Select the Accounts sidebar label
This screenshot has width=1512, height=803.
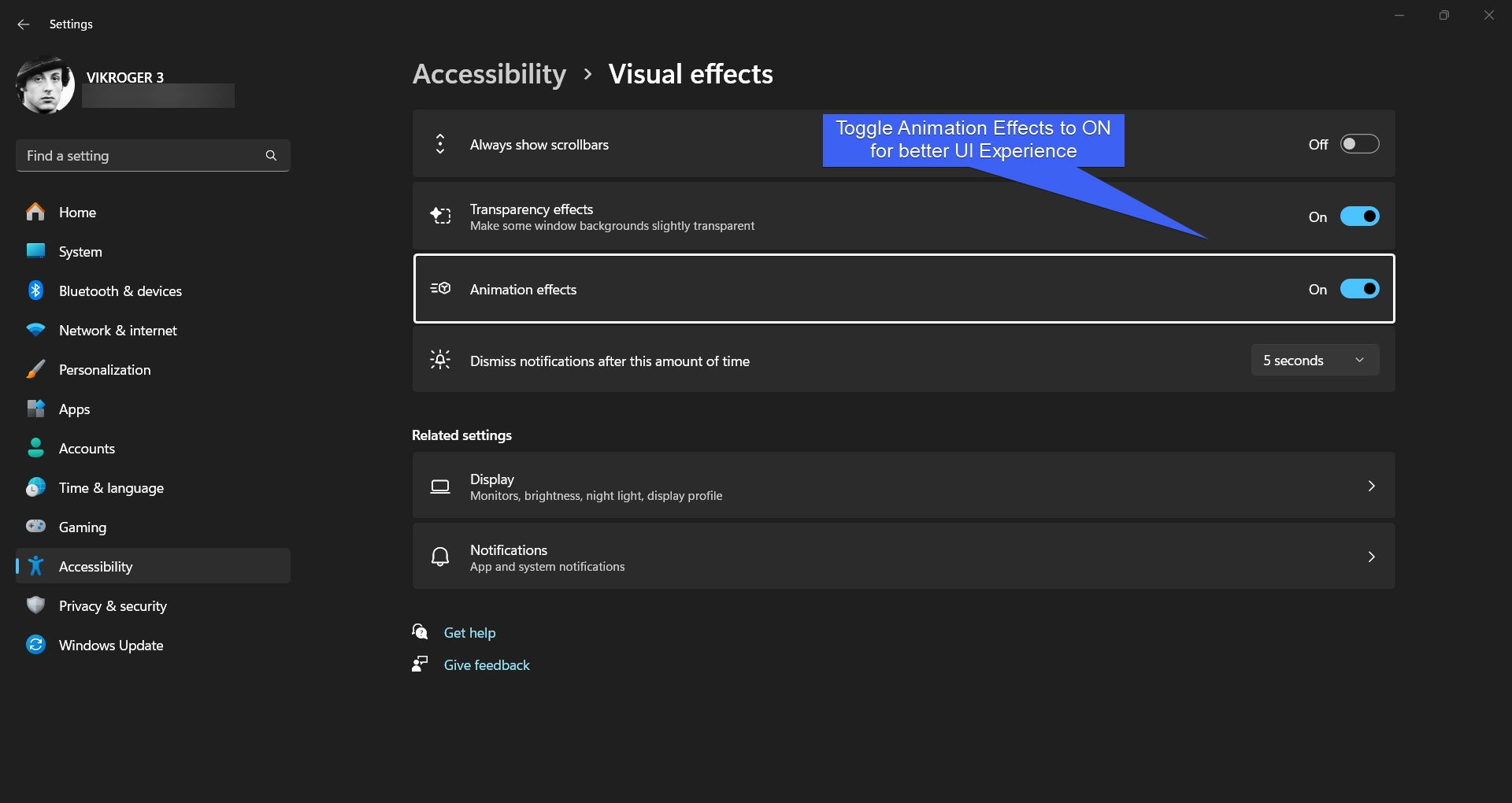tap(87, 449)
